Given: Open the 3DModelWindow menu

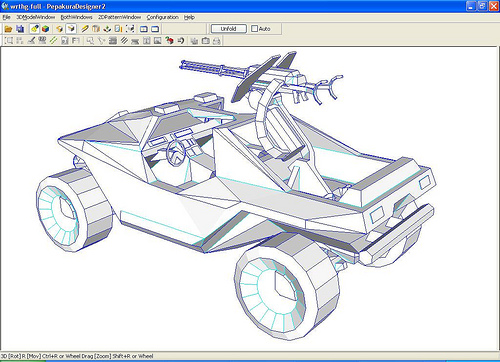Looking at the screenshot, I should pyautogui.click(x=36, y=17).
